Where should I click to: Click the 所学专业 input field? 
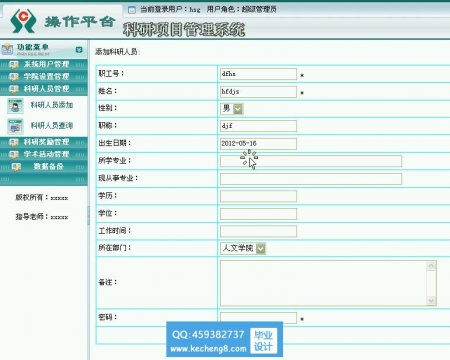tap(311, 161)
